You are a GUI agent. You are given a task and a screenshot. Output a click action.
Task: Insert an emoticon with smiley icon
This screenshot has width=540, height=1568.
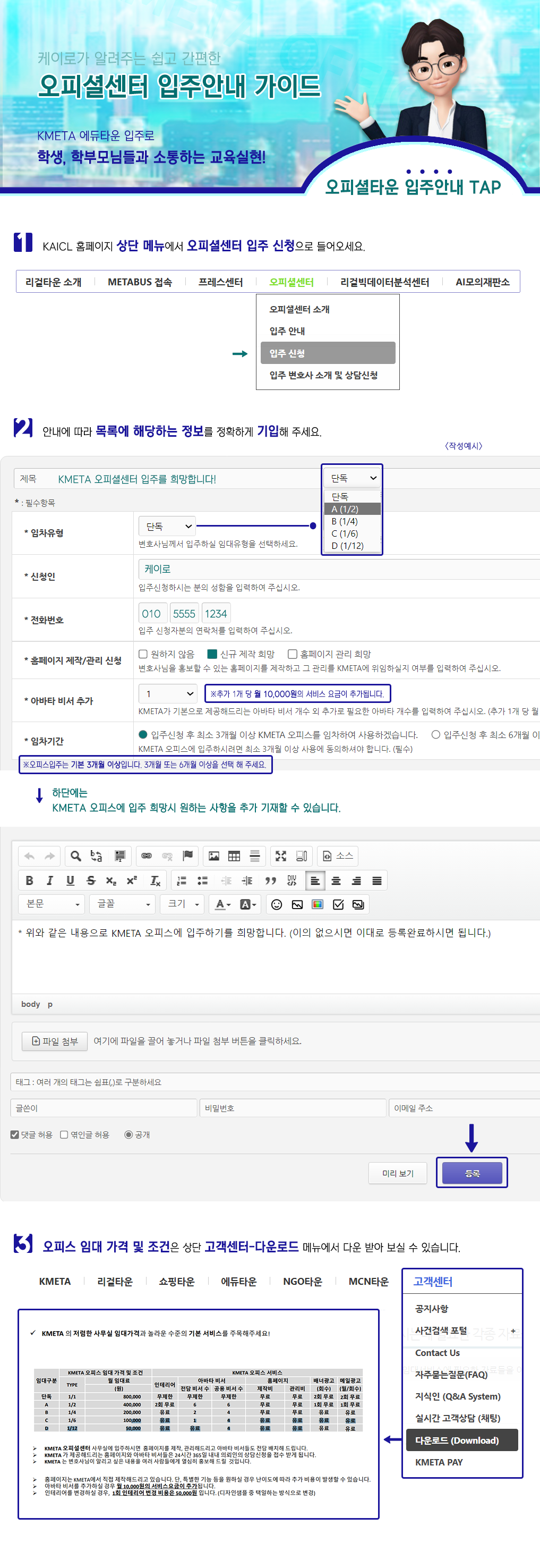coord(277,904)
